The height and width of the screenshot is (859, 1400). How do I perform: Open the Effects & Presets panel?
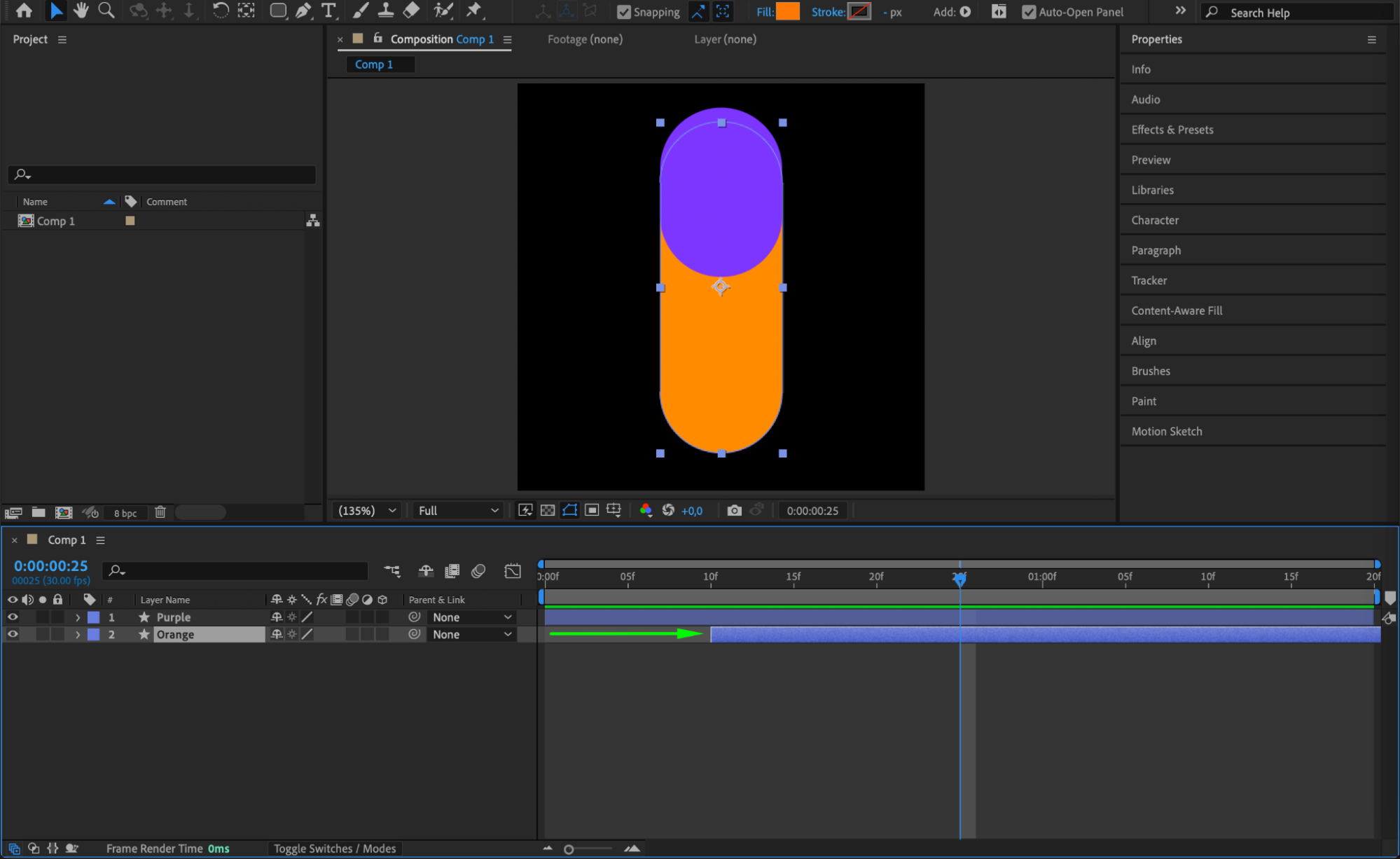tap(1172, 130)
